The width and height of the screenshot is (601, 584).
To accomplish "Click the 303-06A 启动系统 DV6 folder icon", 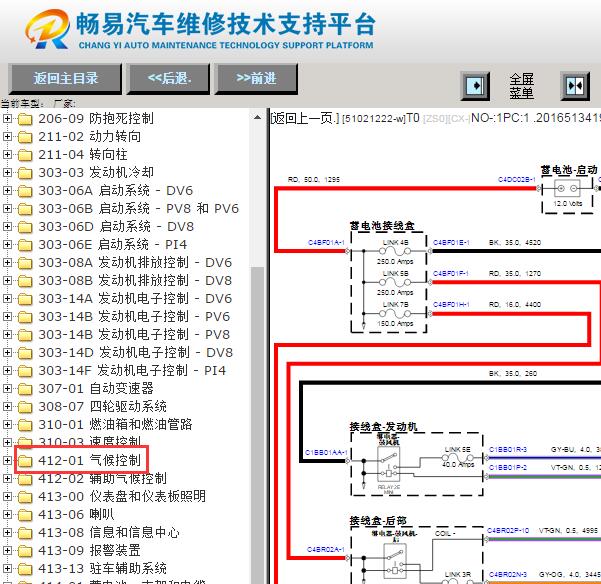I will (25, 191).
